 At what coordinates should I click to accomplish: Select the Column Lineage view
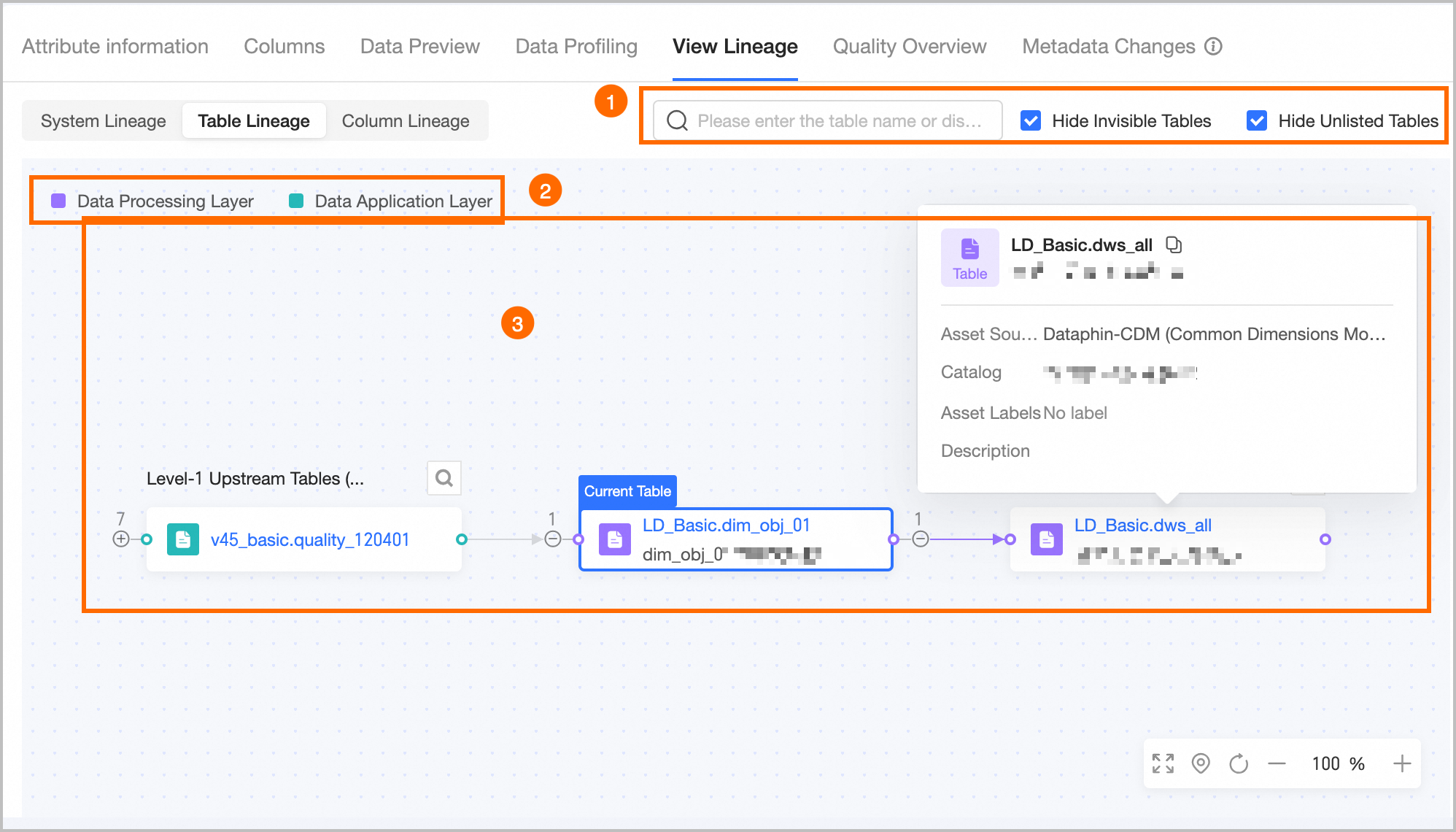tap(405, 120)
